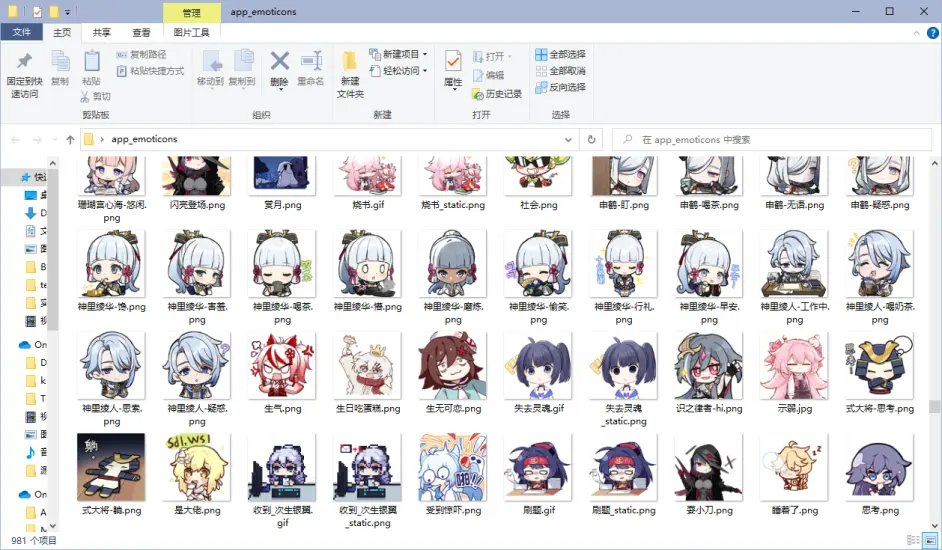Image resolution: width=942 pixels, height=550 pixels.
Task: Click the Copy (复制) ribbon icon
Action: 60,61
